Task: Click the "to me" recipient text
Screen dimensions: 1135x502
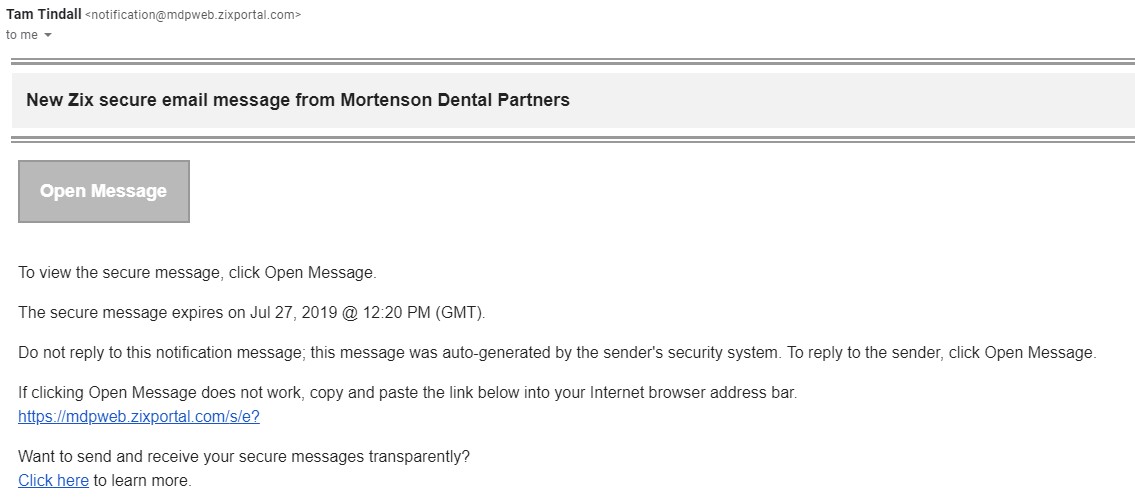Action: click(22, 35)
